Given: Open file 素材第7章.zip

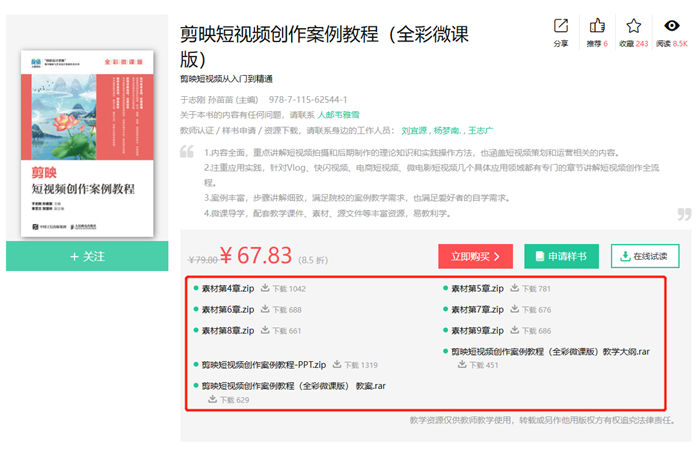Looking at the screenshot, I should [477, 309].
